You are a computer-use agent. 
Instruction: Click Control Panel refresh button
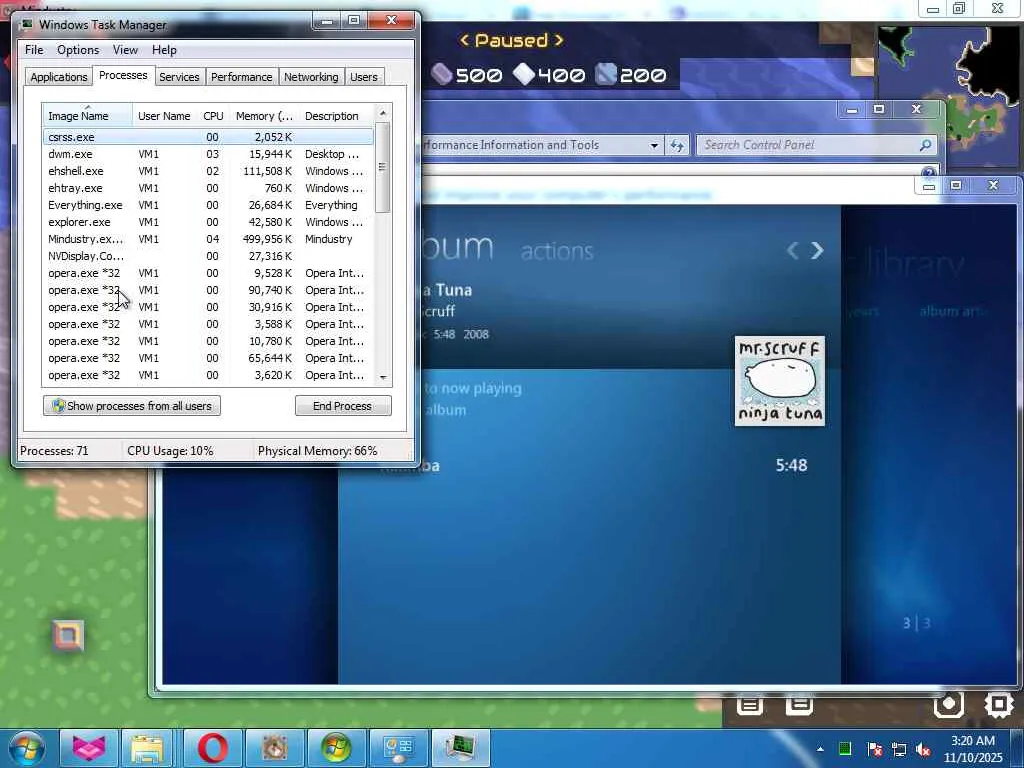677,146
